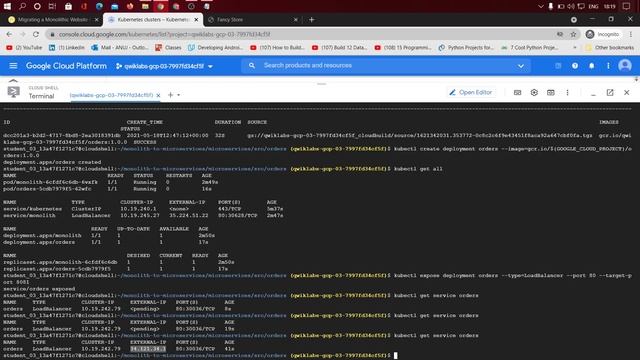
Task: Open the Help question mark menu
Action: [575, 66]
